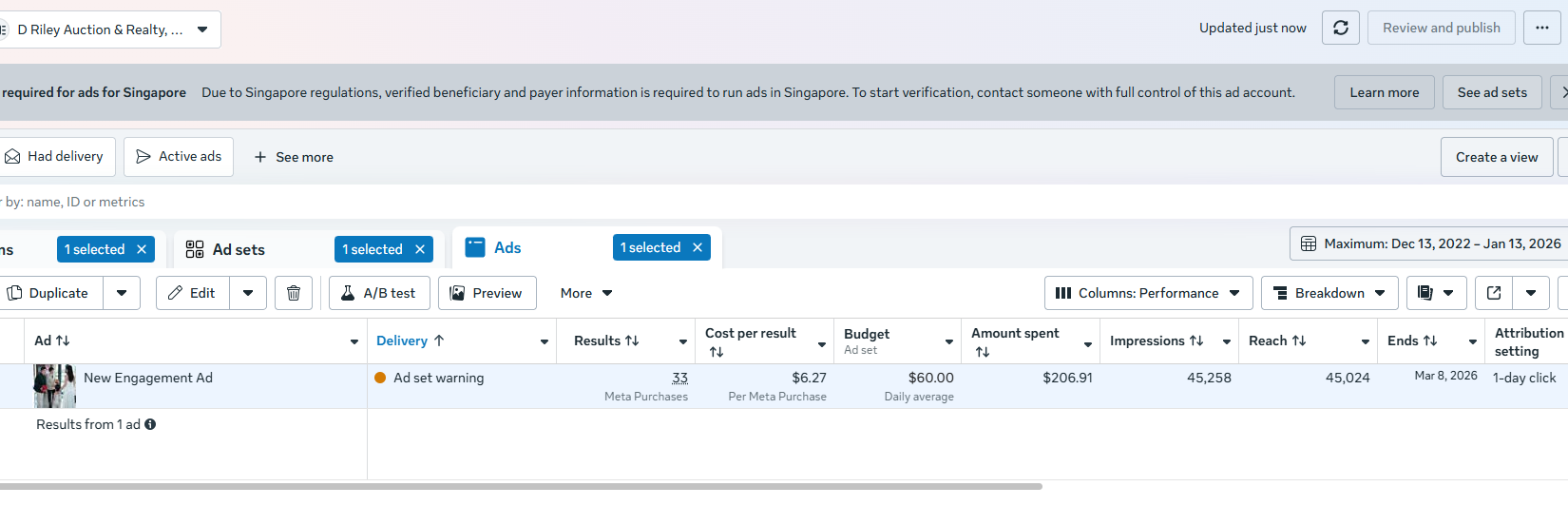The height and width of the screenshot is (506, 1568).
Task: Open the three-dot more options menu
Action: pyautogui.click(x=1541, y=29)
